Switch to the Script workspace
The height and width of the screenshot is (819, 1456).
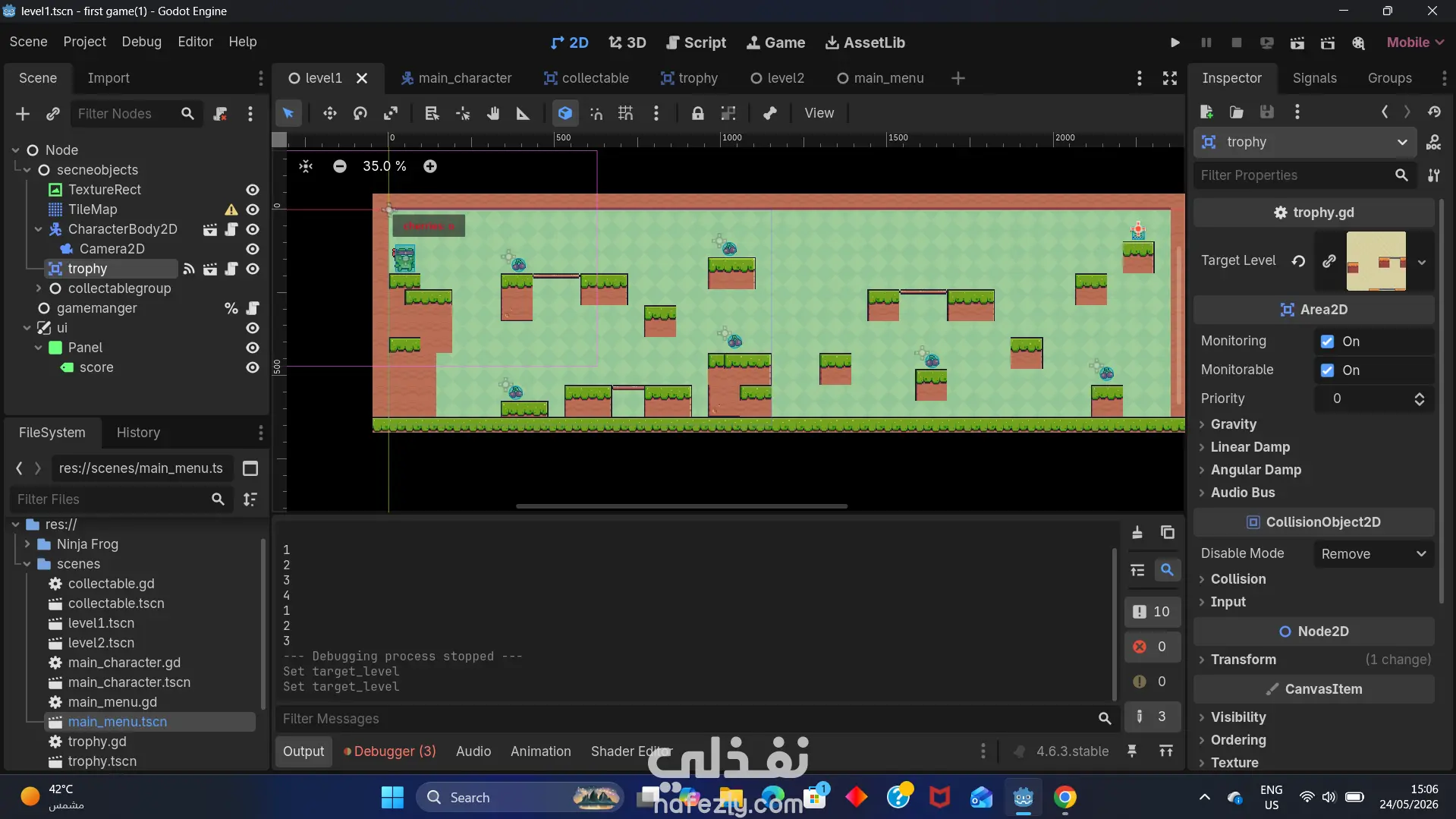(697, 43)
